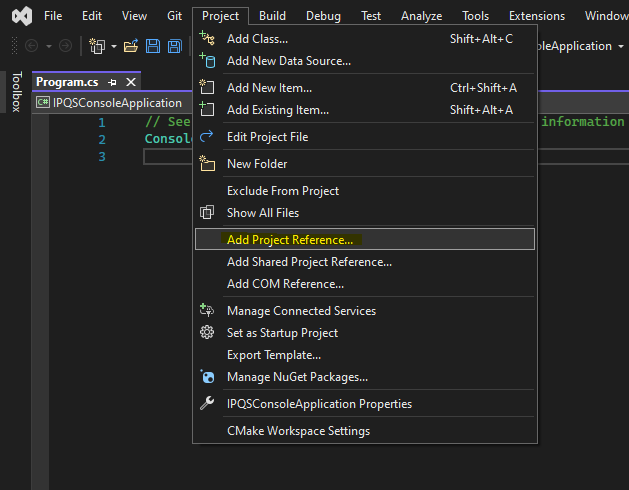Open the Edit menu
This screenshot has height=490, width=629.
(x=92, y=16)
